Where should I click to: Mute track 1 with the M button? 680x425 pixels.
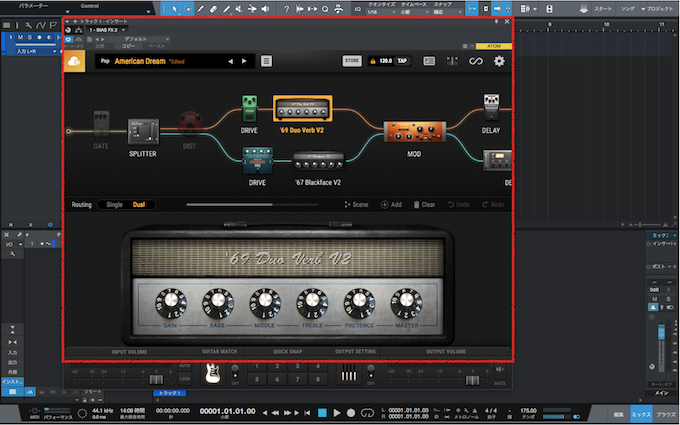20,38
